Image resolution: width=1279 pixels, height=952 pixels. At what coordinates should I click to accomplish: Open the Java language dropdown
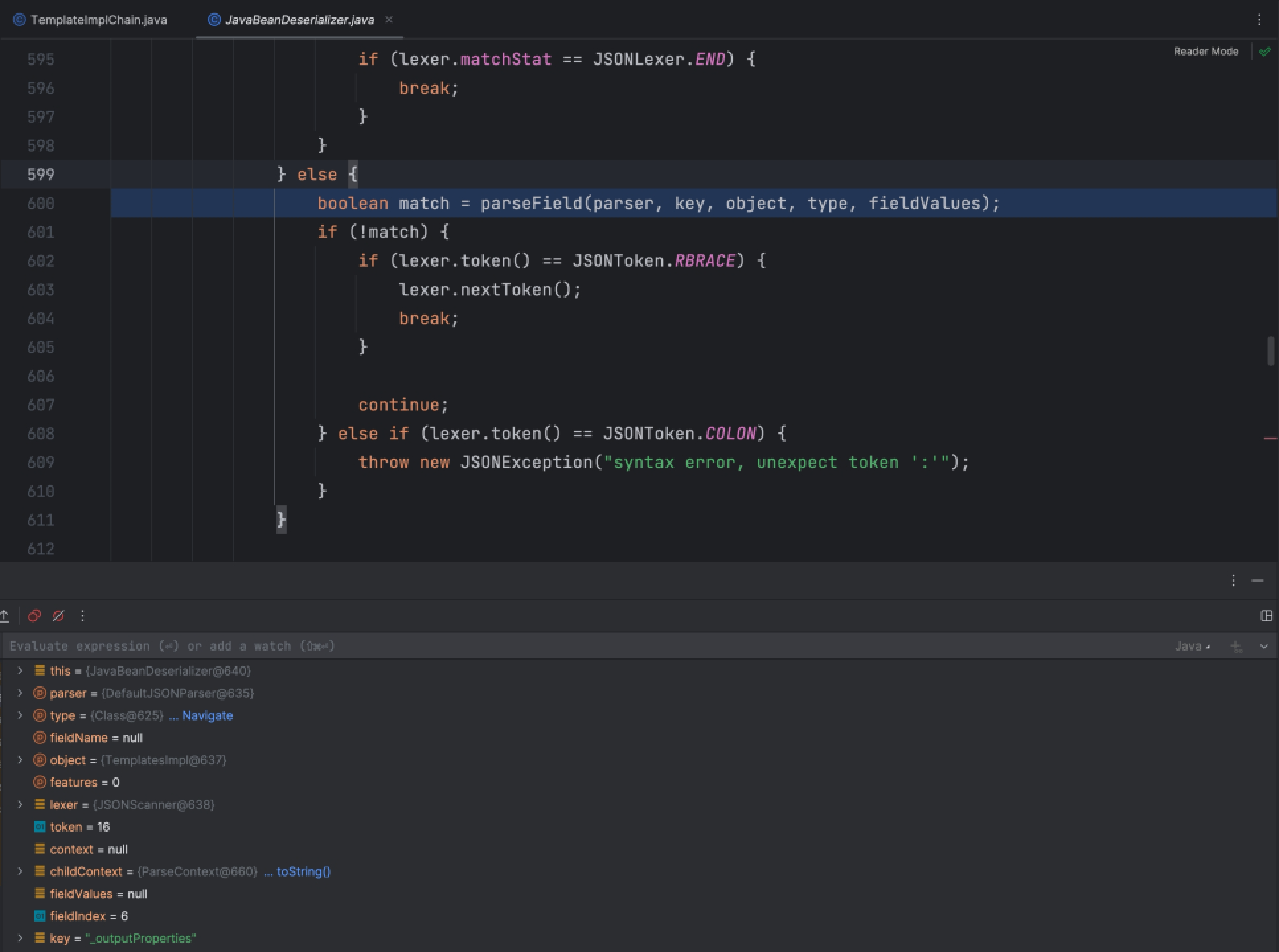coord(1192,646)
